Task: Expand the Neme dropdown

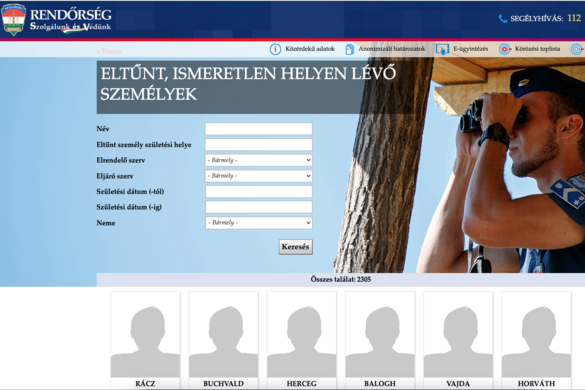Action: tap(259, 223)
